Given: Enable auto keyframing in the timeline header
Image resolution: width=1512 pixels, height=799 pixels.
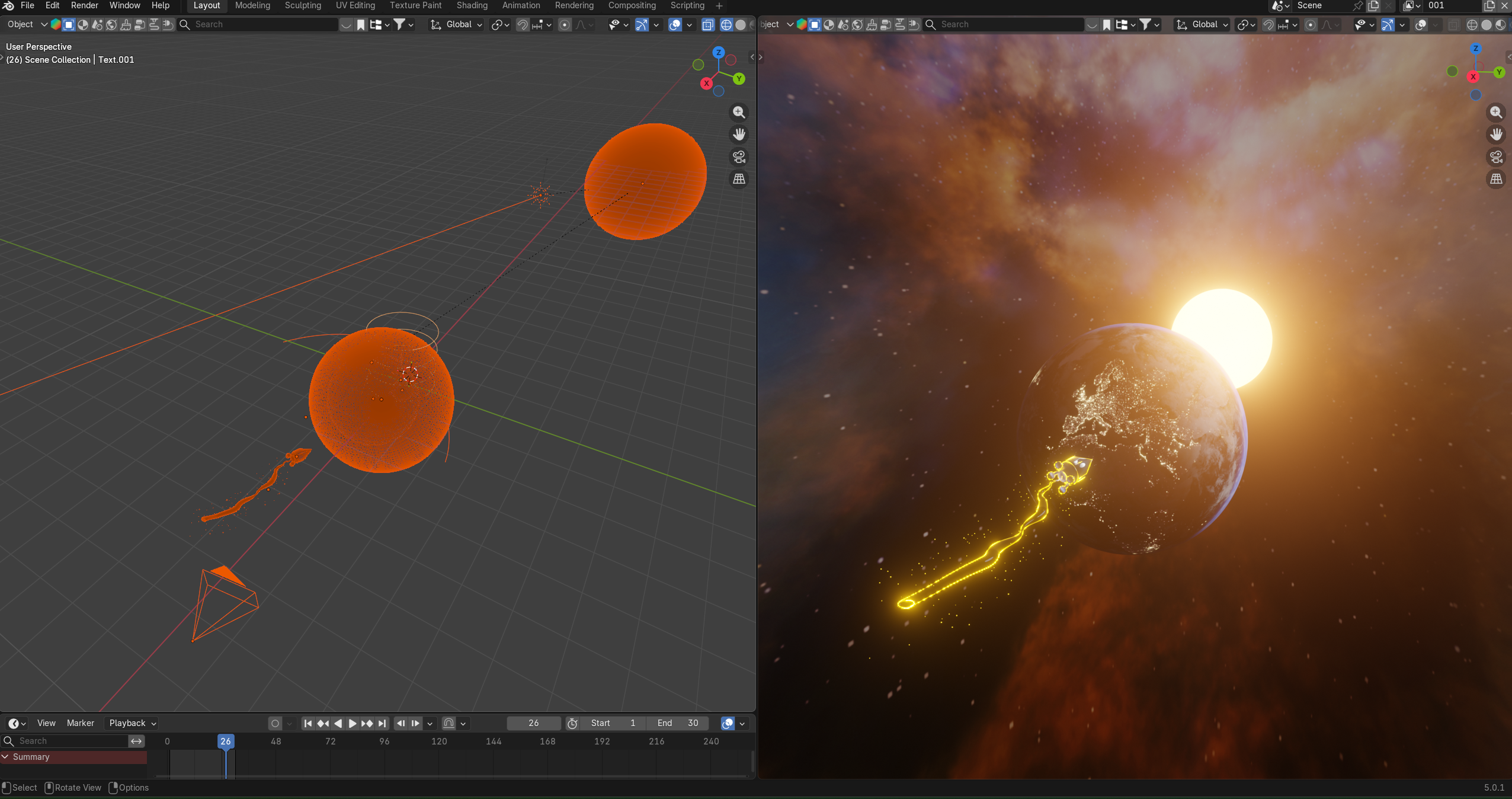Looking at the screenshot, I should click(x=276, y=723).
